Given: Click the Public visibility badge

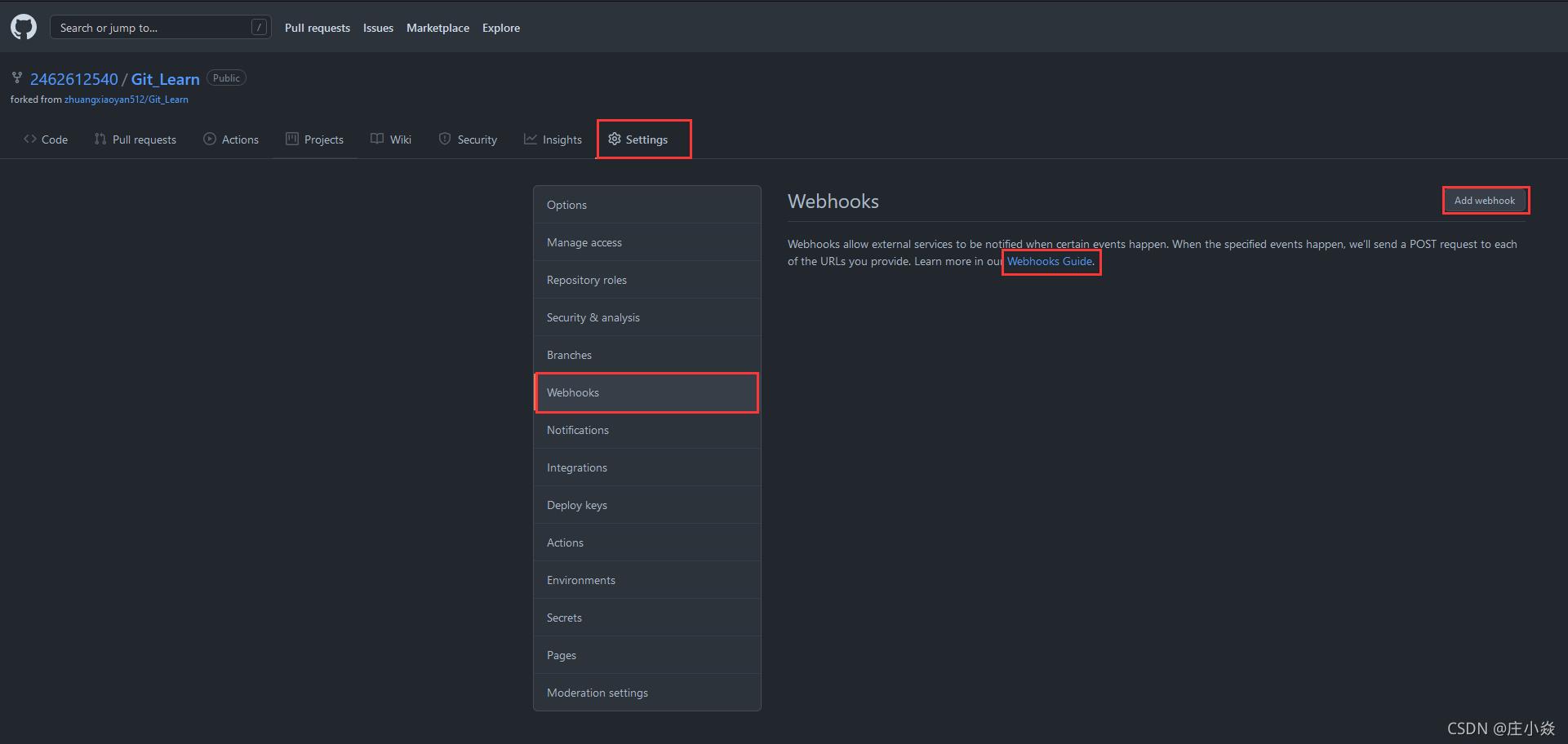Looking at the screenshot, I should (x=226, y=78).
